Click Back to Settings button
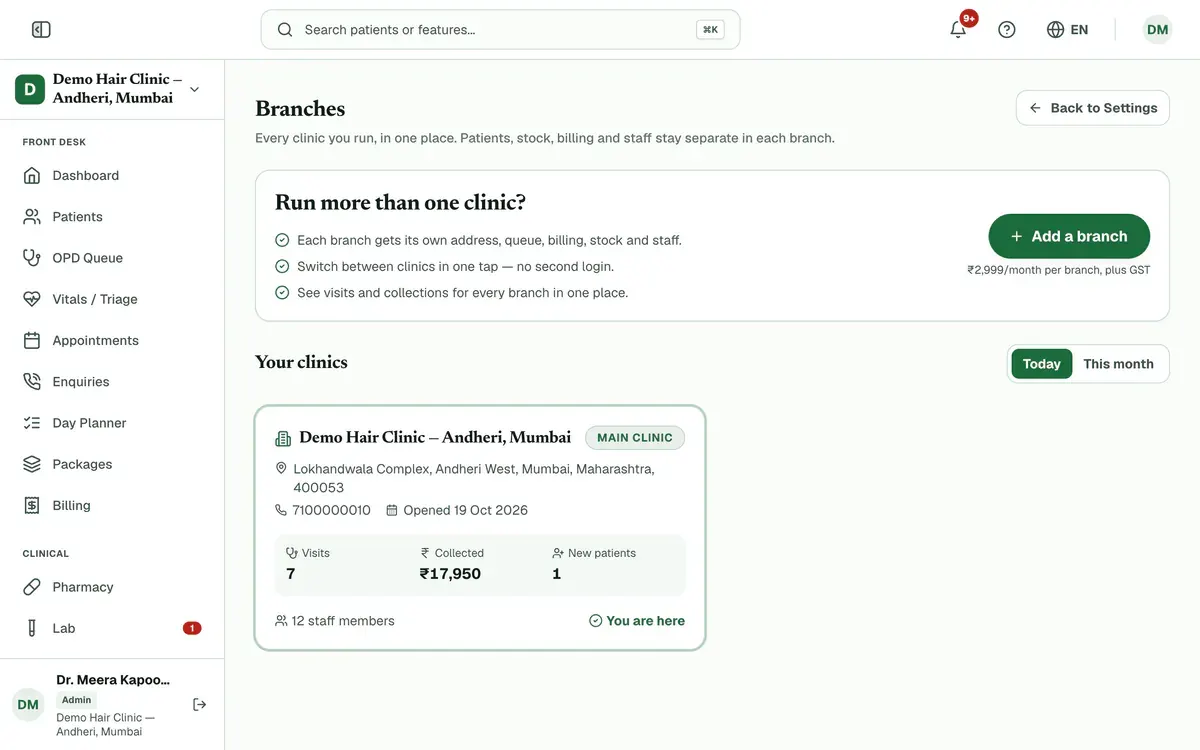 coord(1093,108)
